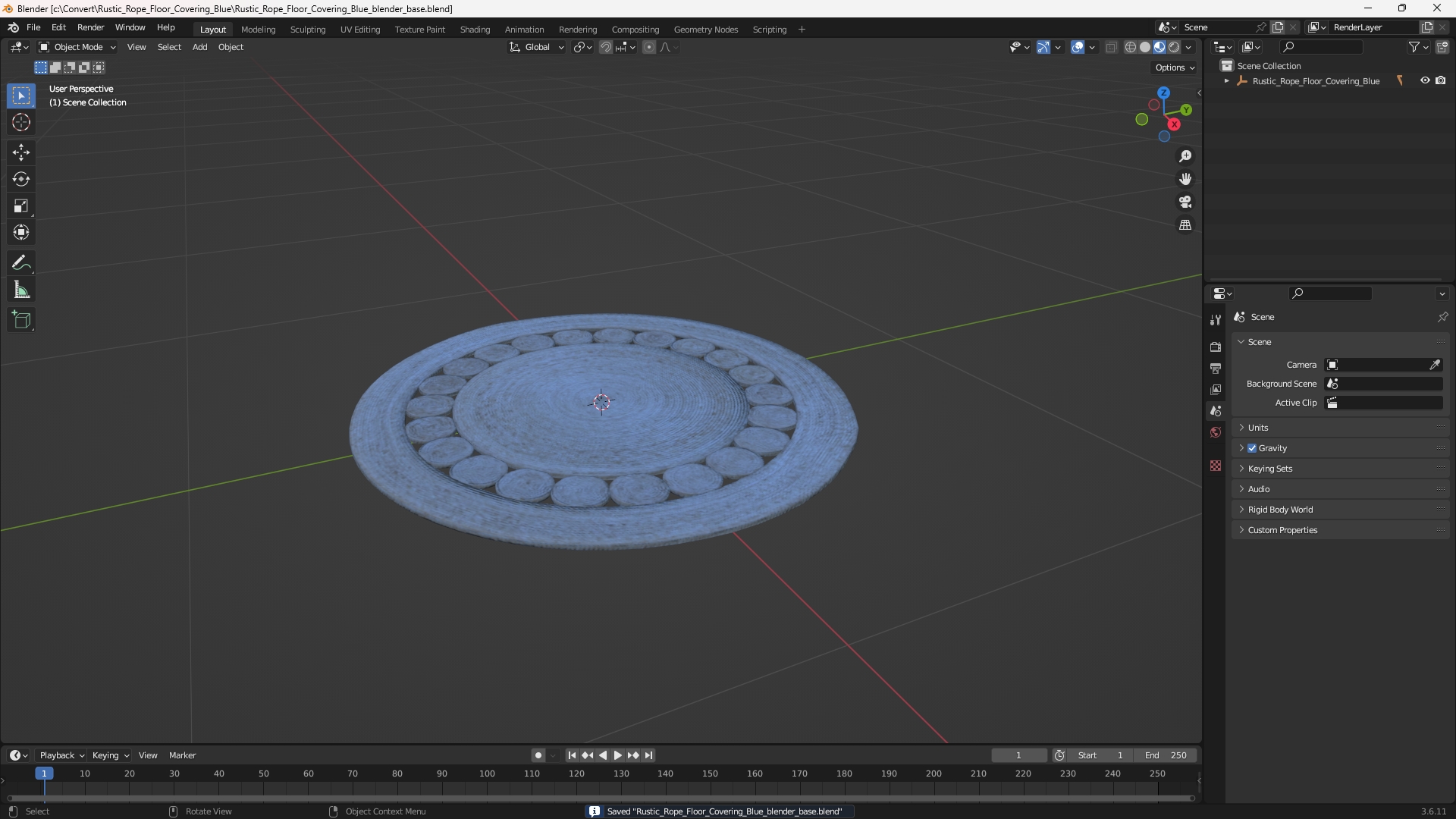Screen dimensions: 1456x819
Task: Toggle X-ray display mode
Action: click(x=1112, y=47)
